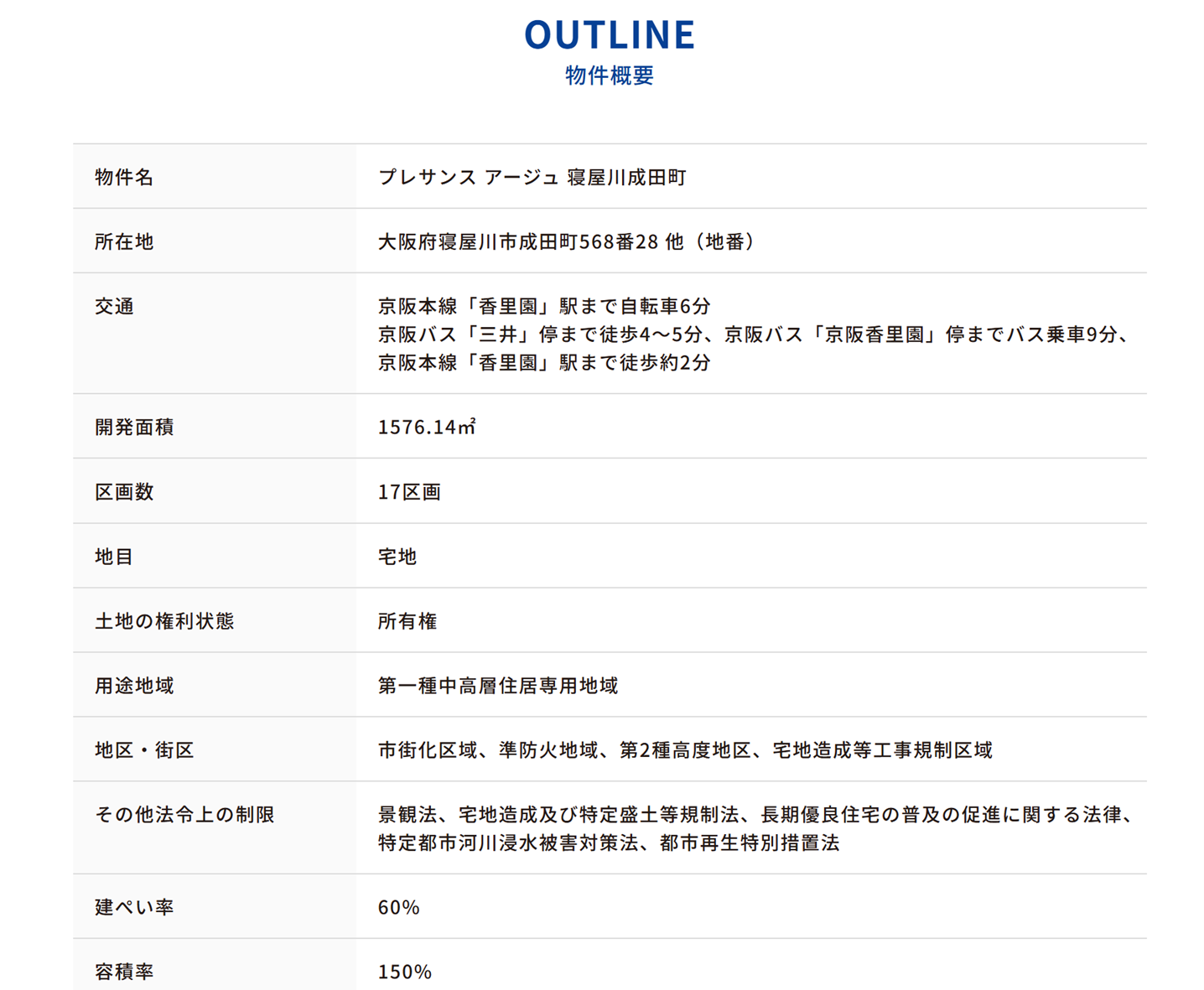Select the value "第一種中高層住居専用地域"
Screen dimensions: 1204x990
pyautogui.click(x=498, y=685)
